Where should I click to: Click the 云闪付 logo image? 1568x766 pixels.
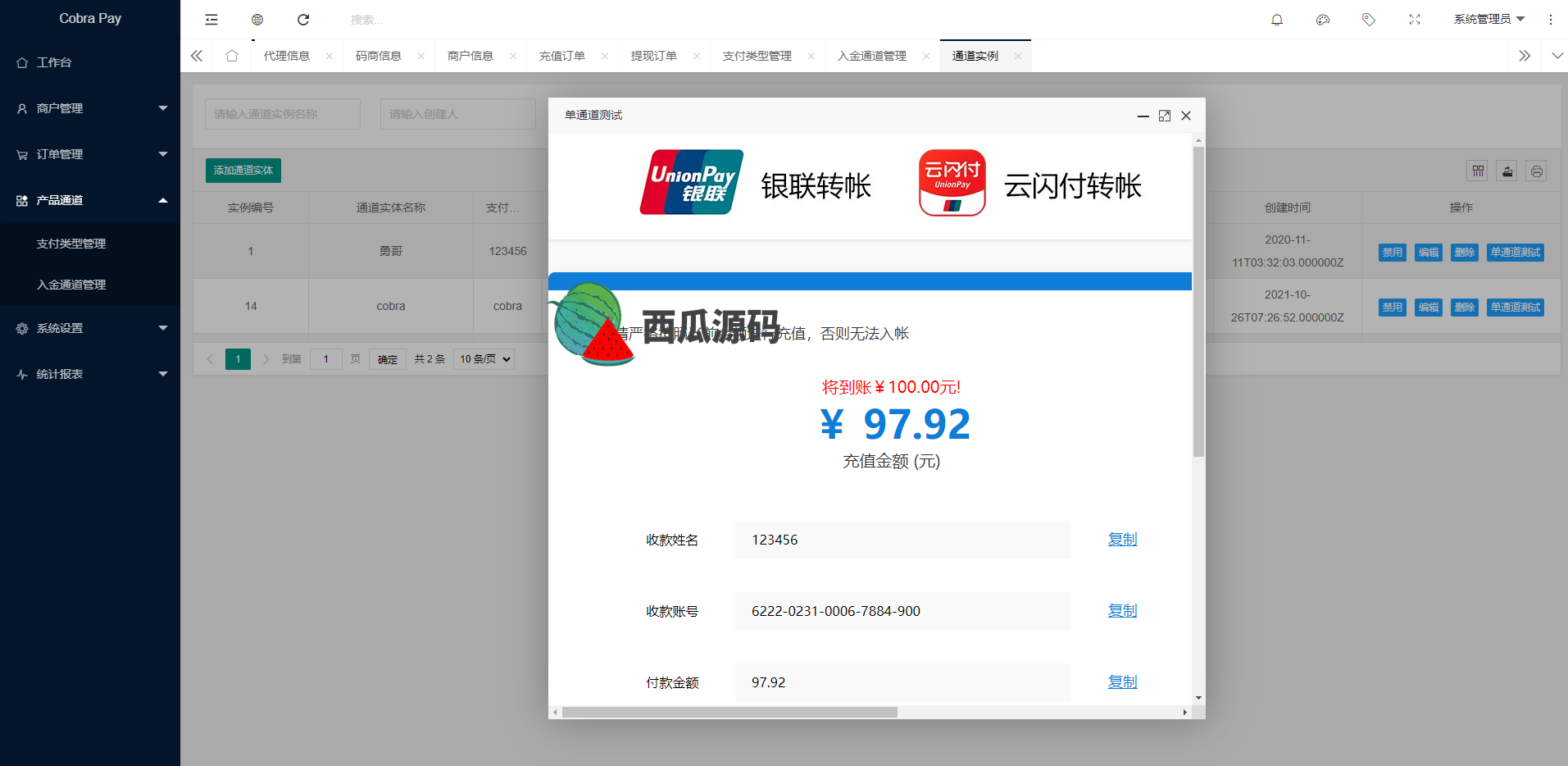tap(952, 182)
